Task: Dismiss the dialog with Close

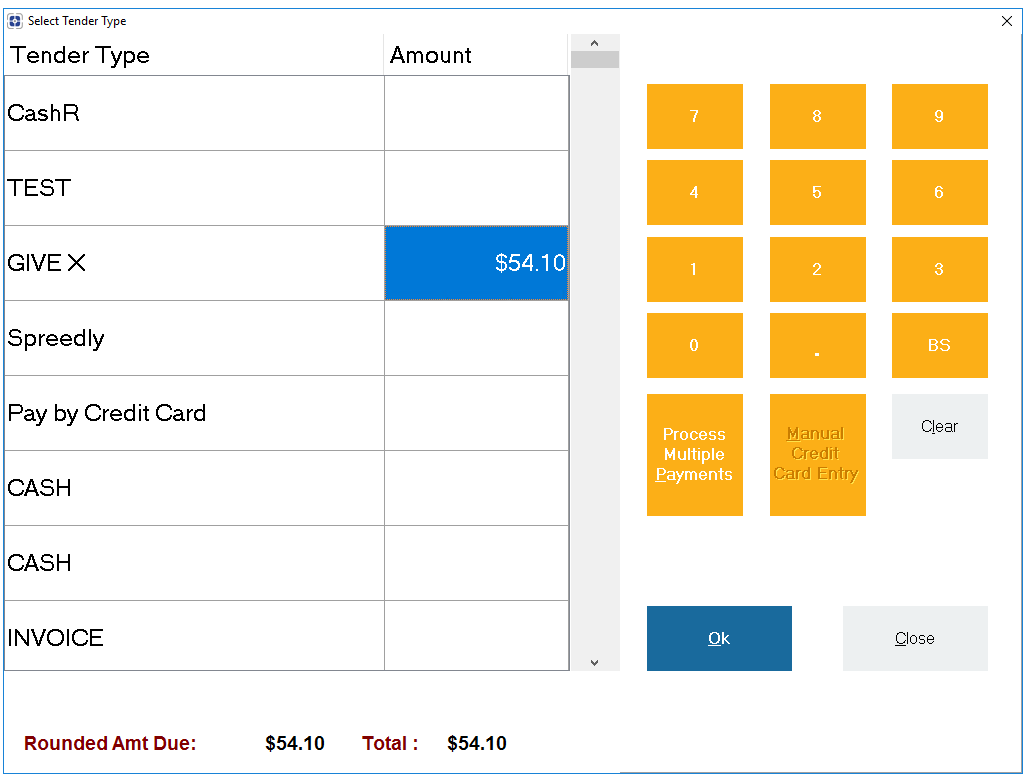Action: pos(914,638)
